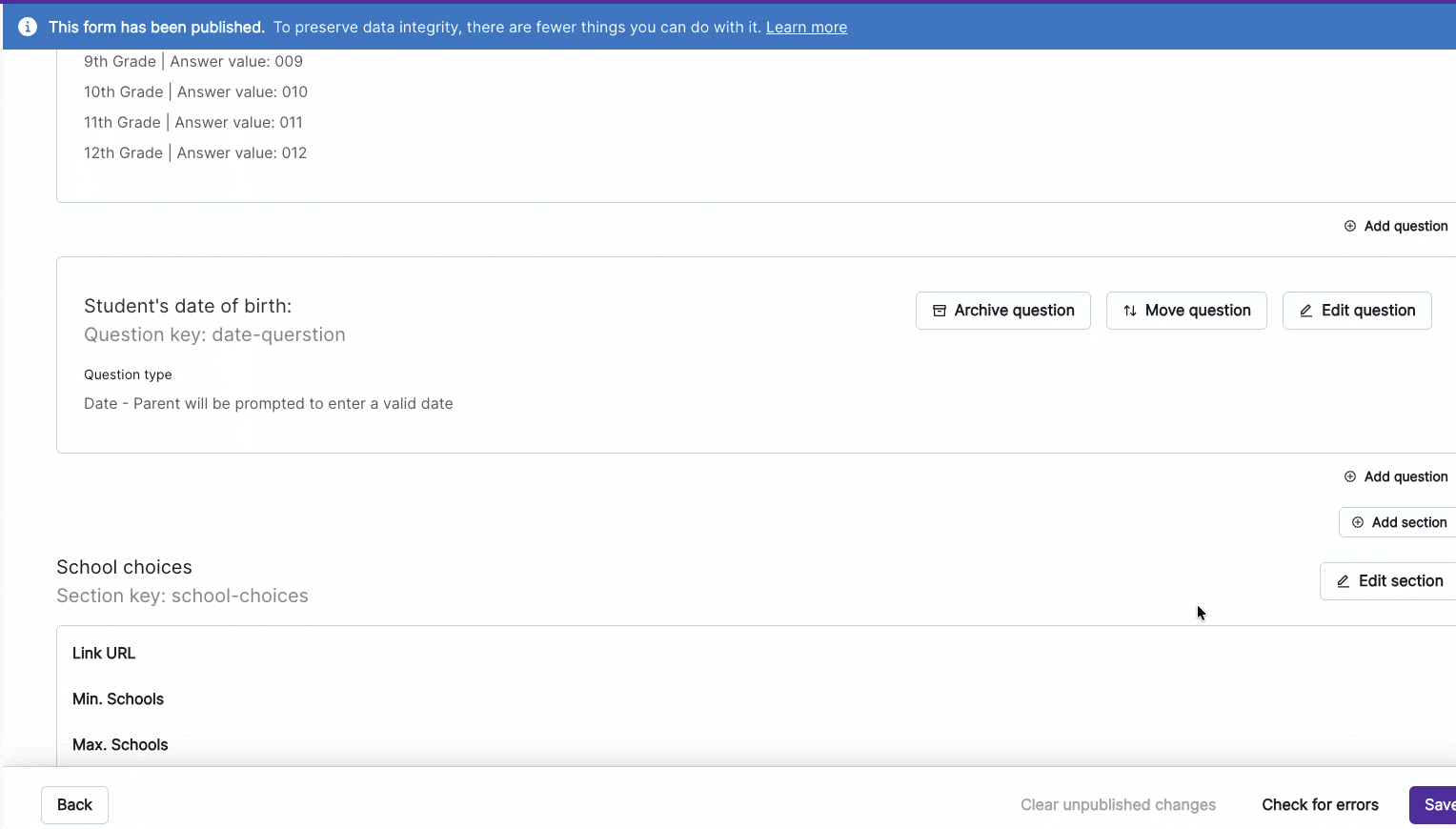This screenshot has width=1456, height=829.
Task: Click the pencil icon on Edit question
Action: (x=1306, y=311)
